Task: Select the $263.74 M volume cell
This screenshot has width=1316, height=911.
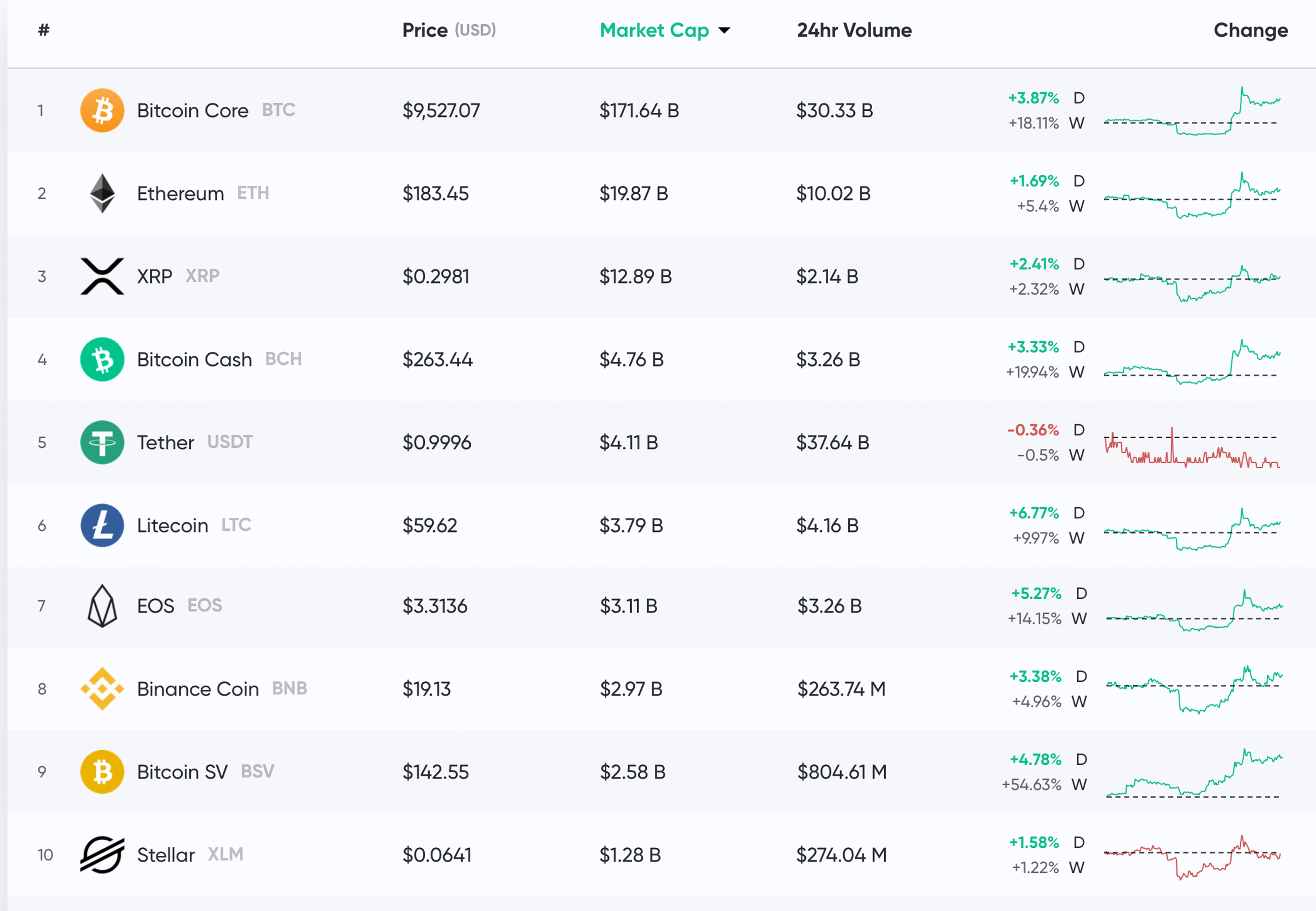Action: click(842, 689)
